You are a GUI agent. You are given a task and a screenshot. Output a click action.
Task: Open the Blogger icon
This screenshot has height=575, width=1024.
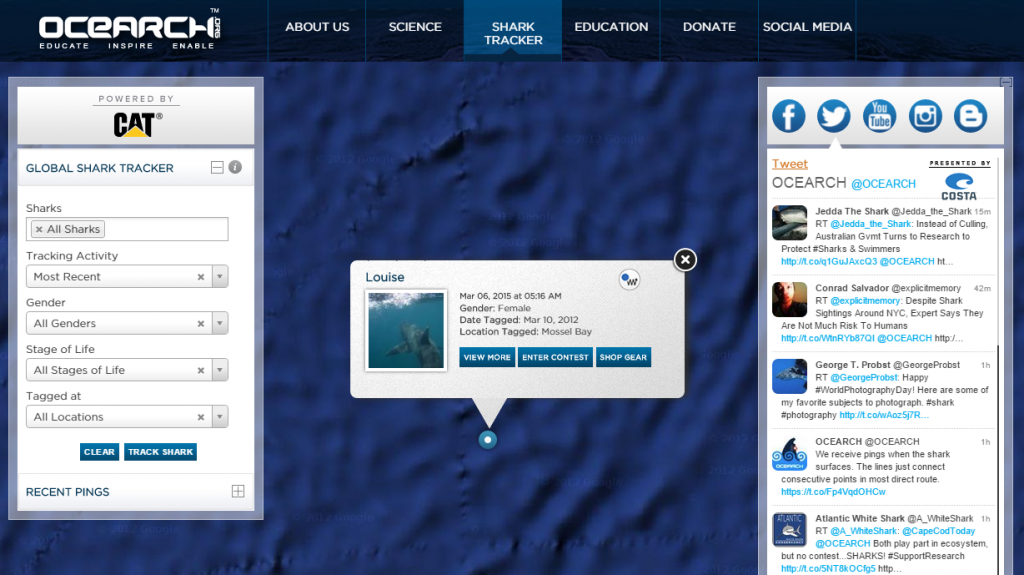coord(970,116)
